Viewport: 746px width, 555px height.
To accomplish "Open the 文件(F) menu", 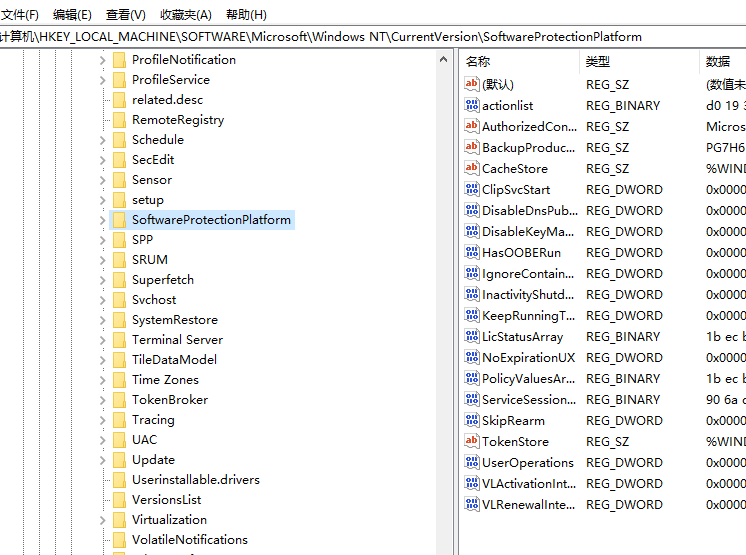I will coord(20,15).
